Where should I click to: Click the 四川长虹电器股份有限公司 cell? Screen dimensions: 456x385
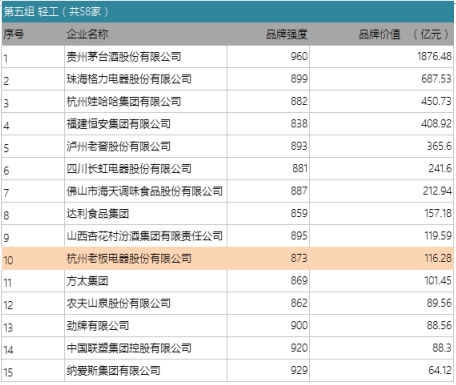pyautogui.click(x=146, y=169)
